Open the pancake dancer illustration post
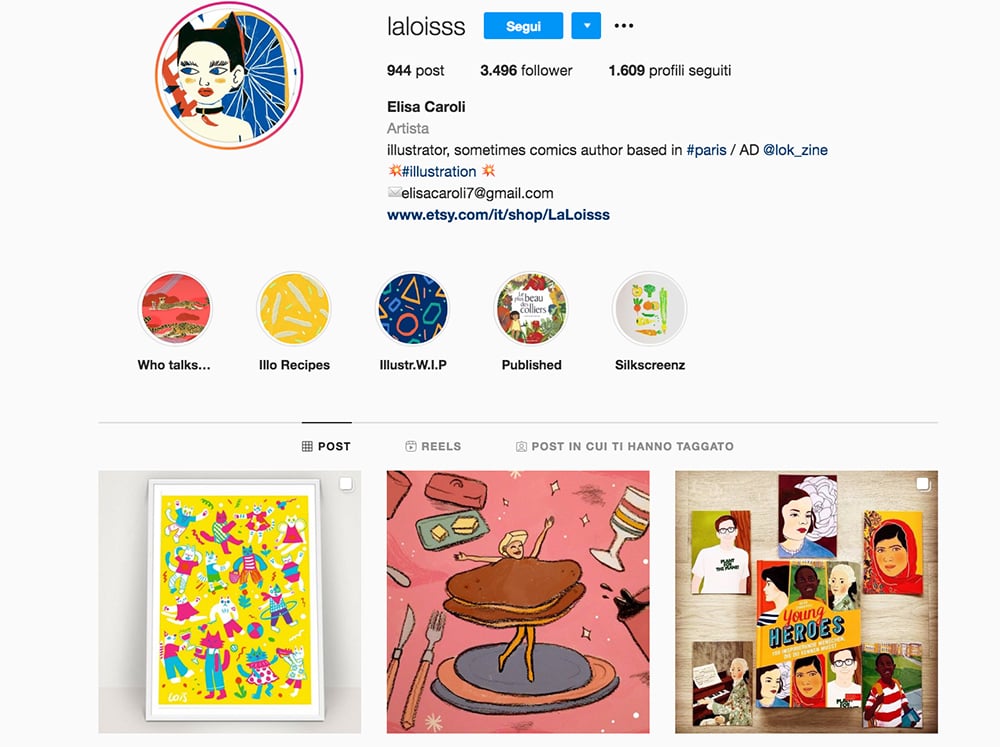 click(x=518, y=602)
